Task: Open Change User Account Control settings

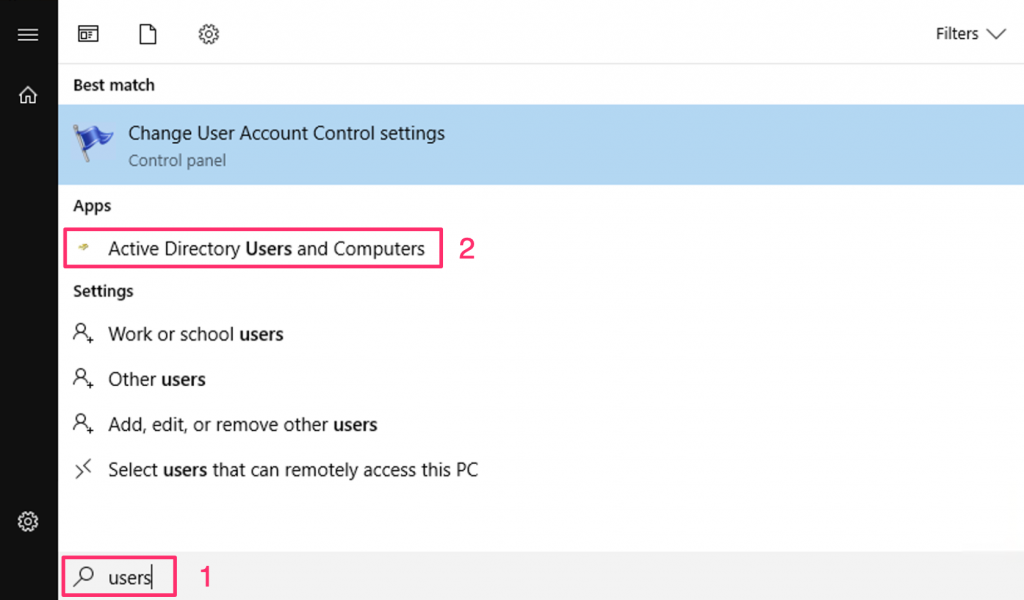Action: pos(286,134)
